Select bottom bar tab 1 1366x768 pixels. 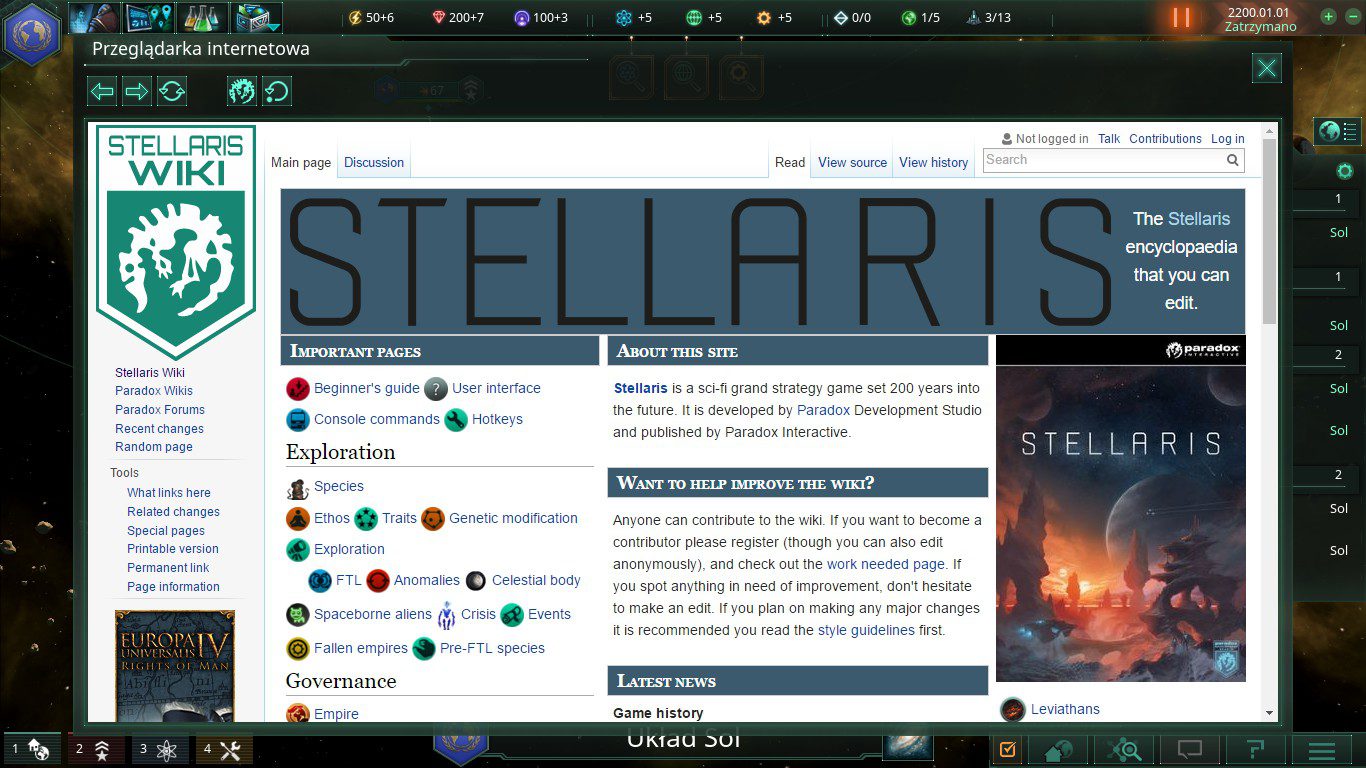point(31,749)
